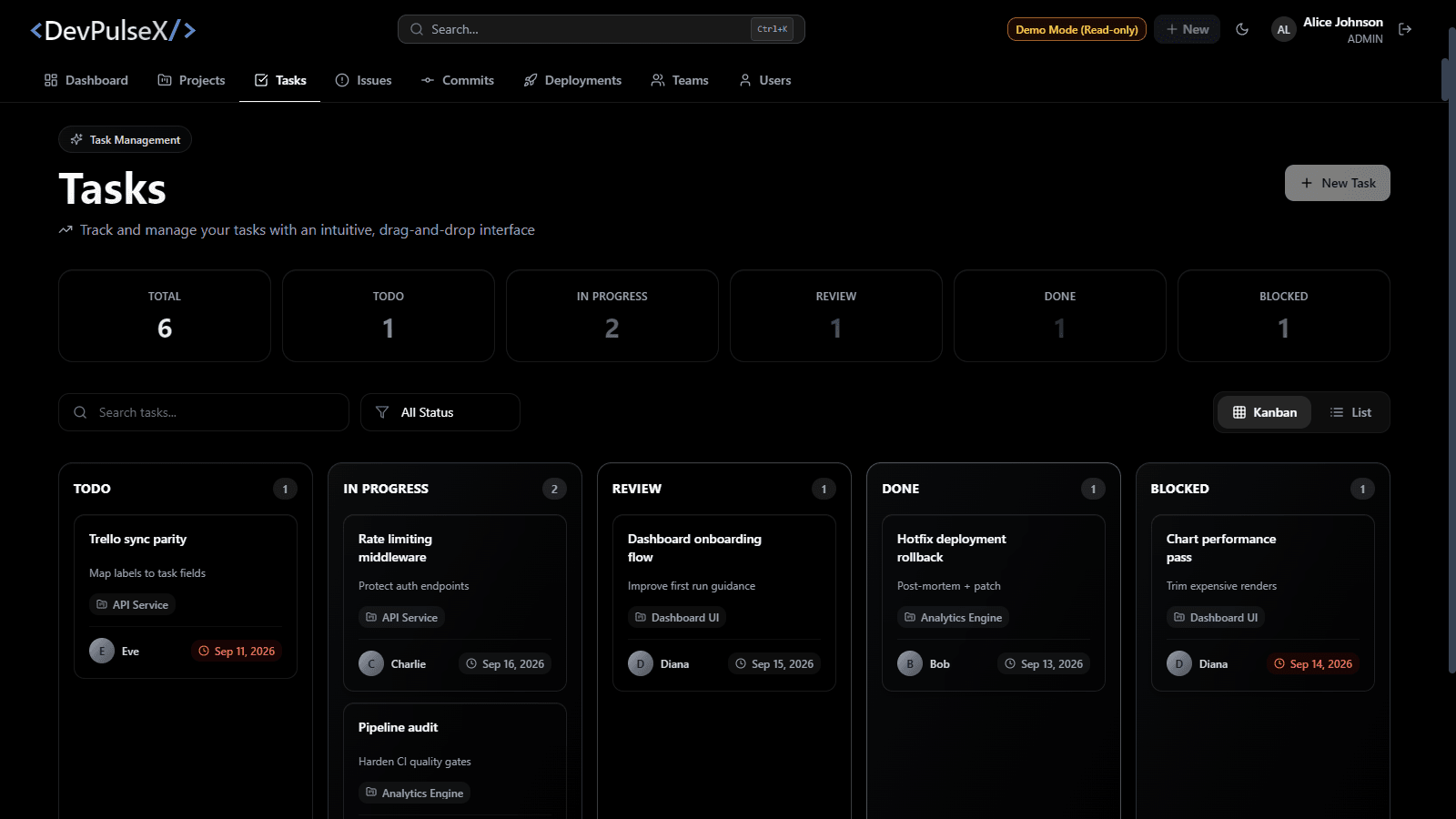Click the BLOCKED stat card
Screen dimensions: 1456x819
pyautogui.click(x=1284, y=316)
